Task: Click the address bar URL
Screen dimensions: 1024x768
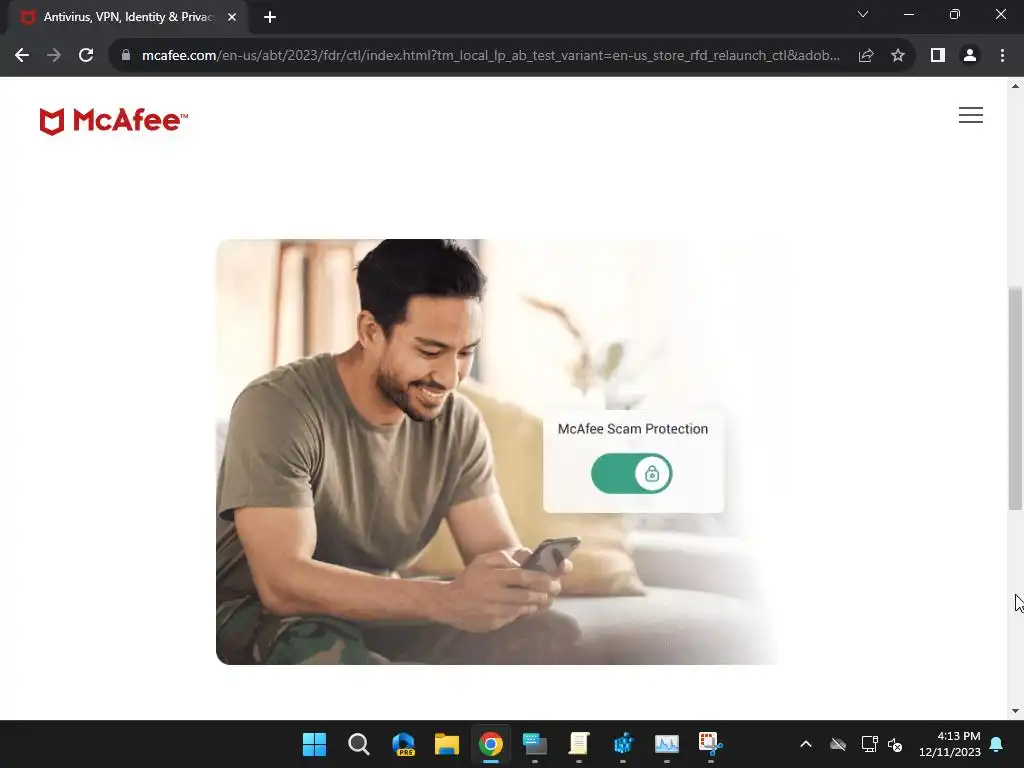Action: [x=490, y=56]
